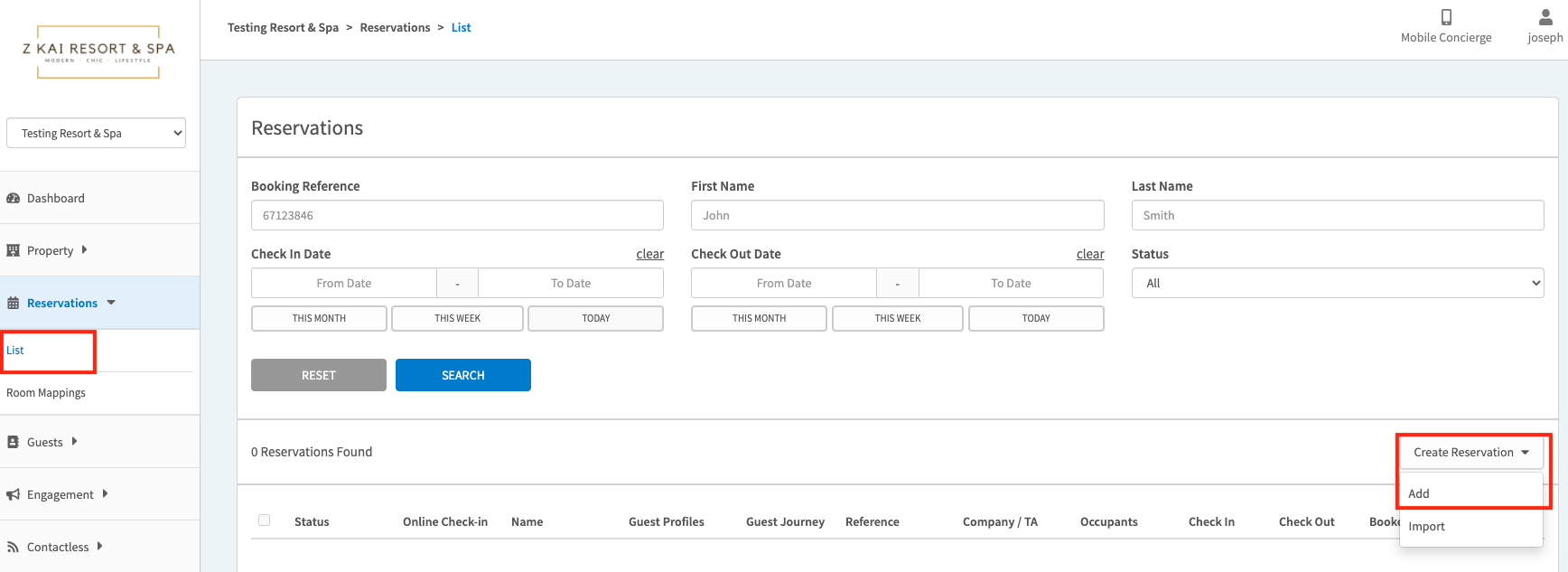Screen dimensions: 1568x572
Task: Click the Property building icon
Action: click(x=13, y=250)
